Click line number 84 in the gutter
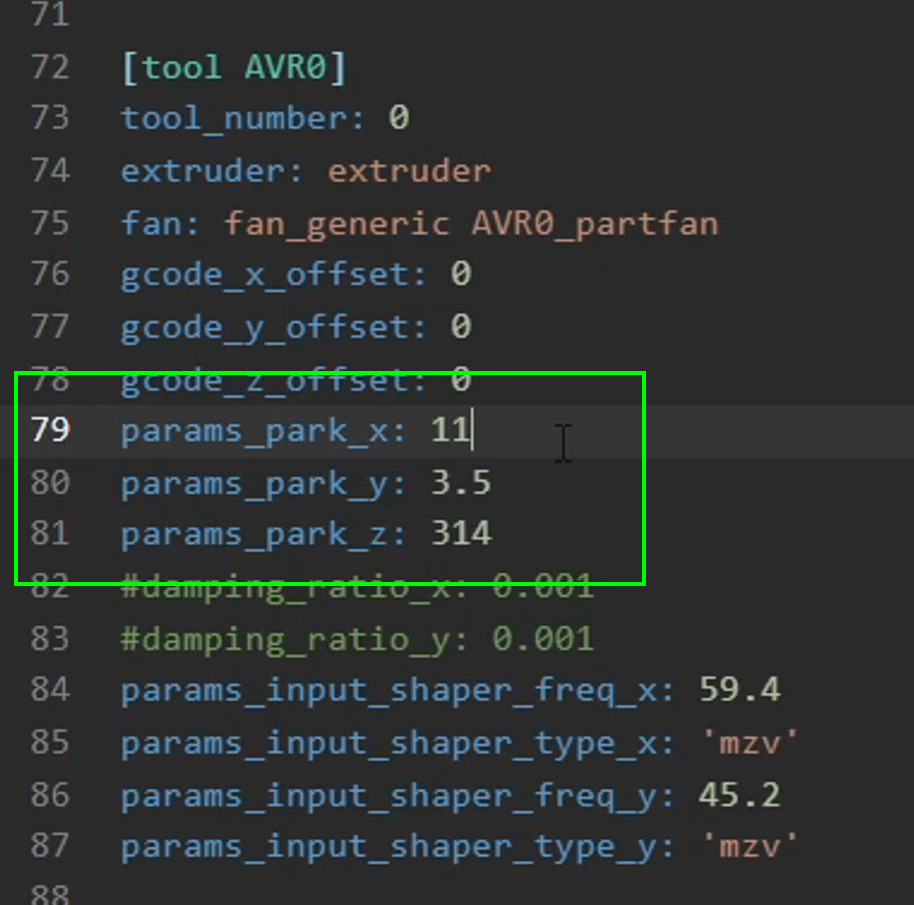The width and height of the screenshot is (914, 905). [x=50, y=690]
